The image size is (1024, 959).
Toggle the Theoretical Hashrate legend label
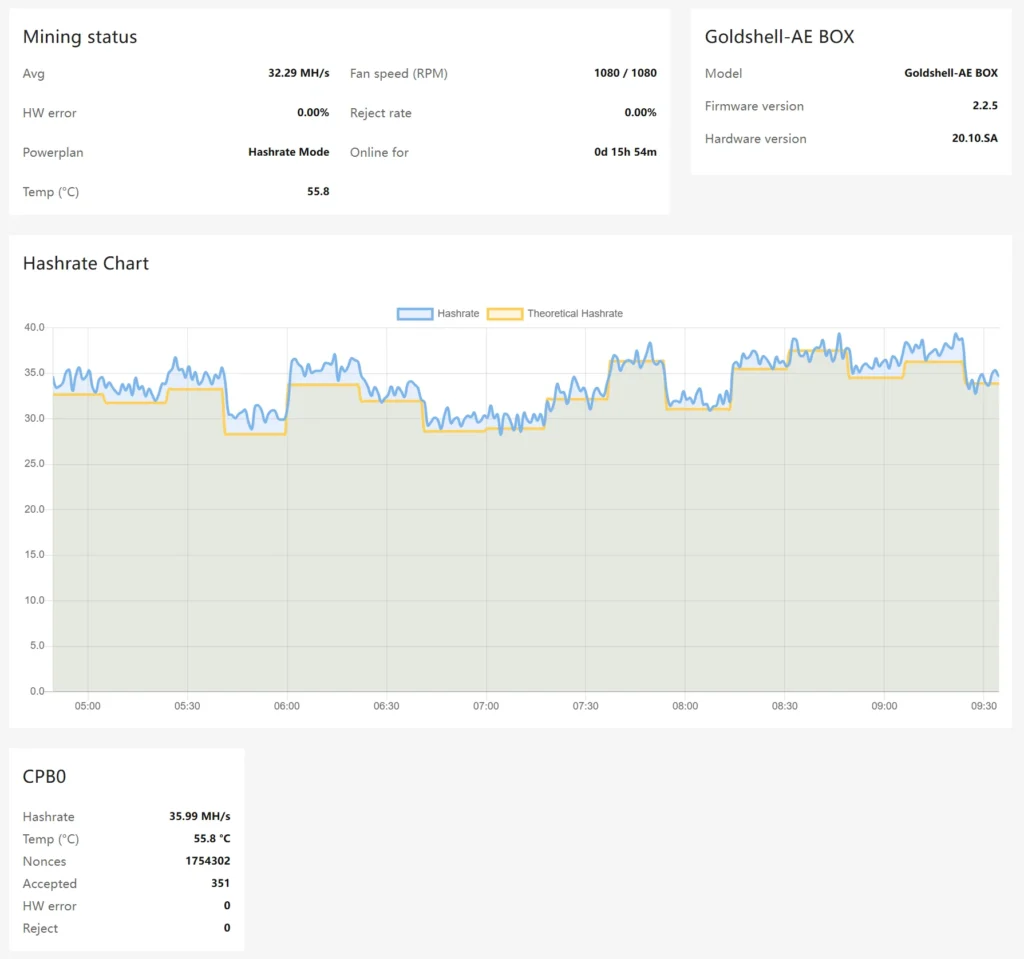(x=574, y=313)
